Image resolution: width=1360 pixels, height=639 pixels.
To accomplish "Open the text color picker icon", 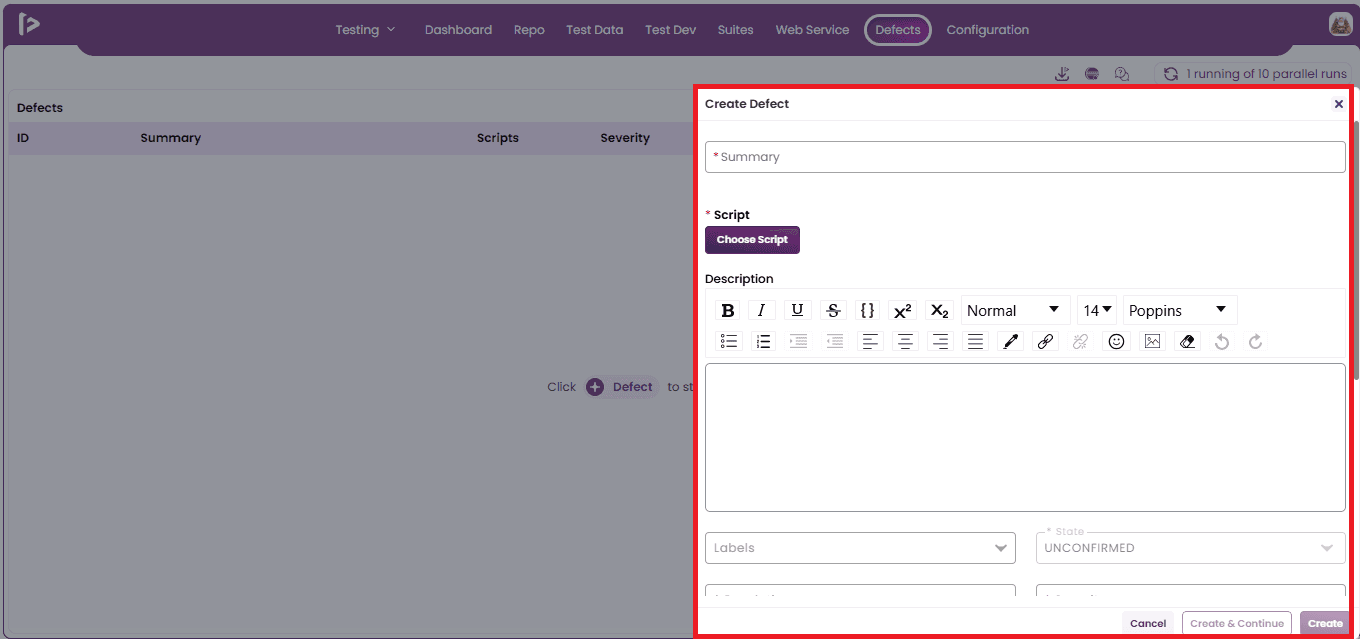I will tap(1010, 341).
